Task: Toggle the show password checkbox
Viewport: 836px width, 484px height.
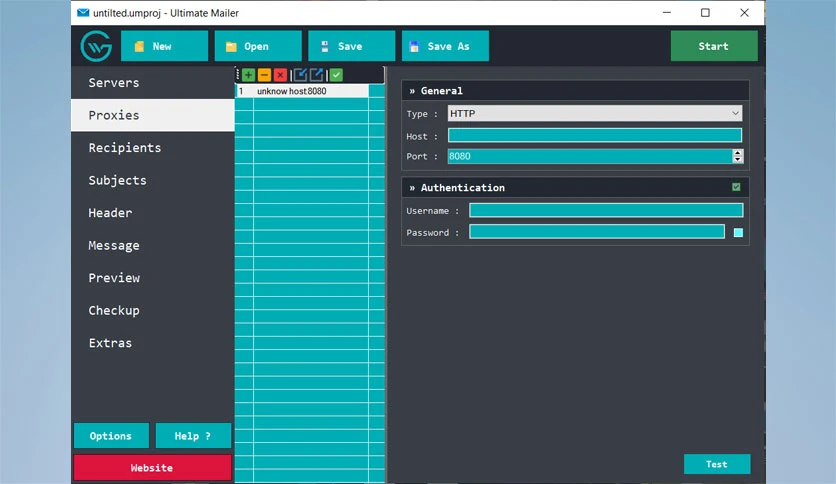Action: 738,232
